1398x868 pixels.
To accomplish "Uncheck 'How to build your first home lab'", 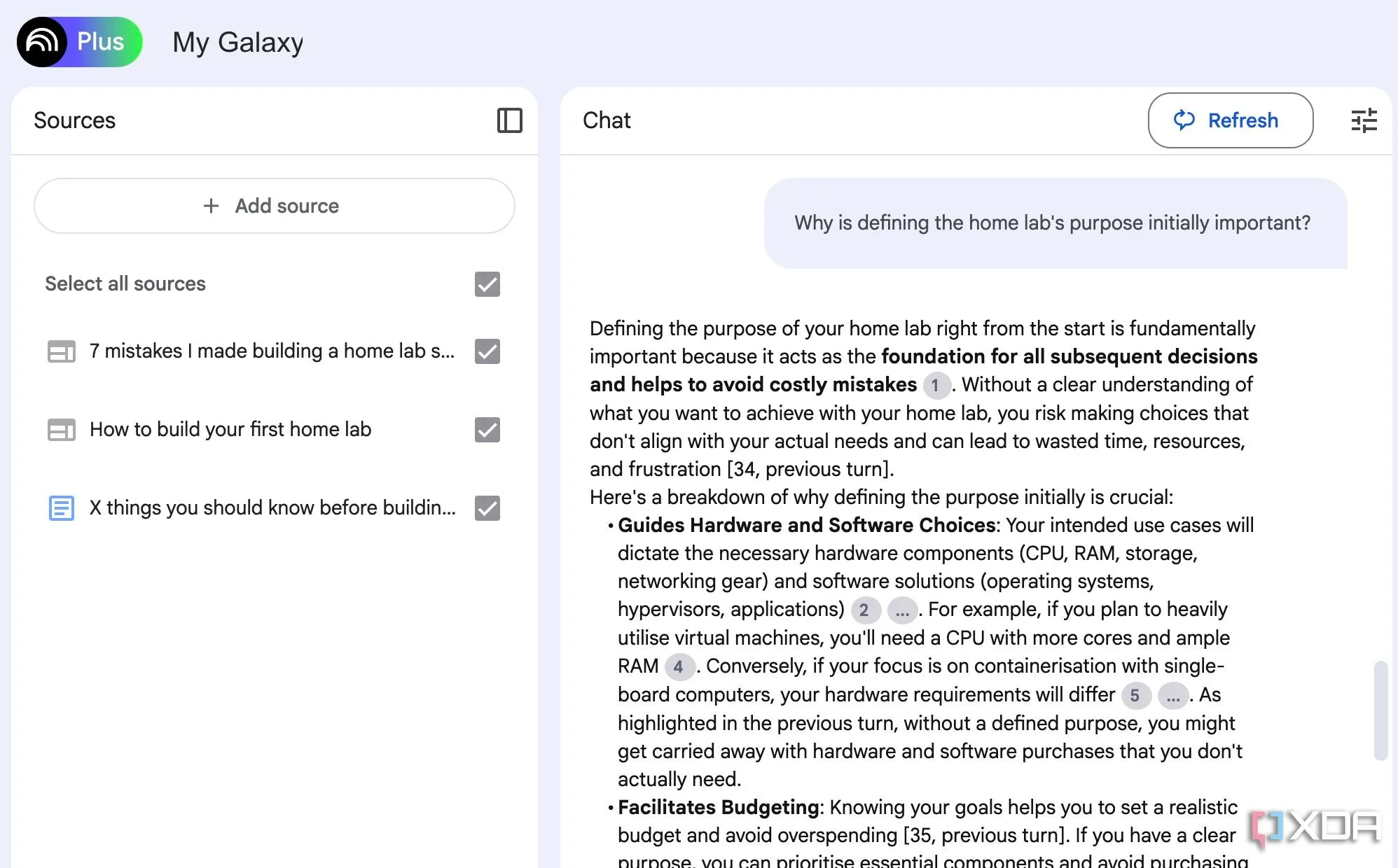I will (487, 430).
